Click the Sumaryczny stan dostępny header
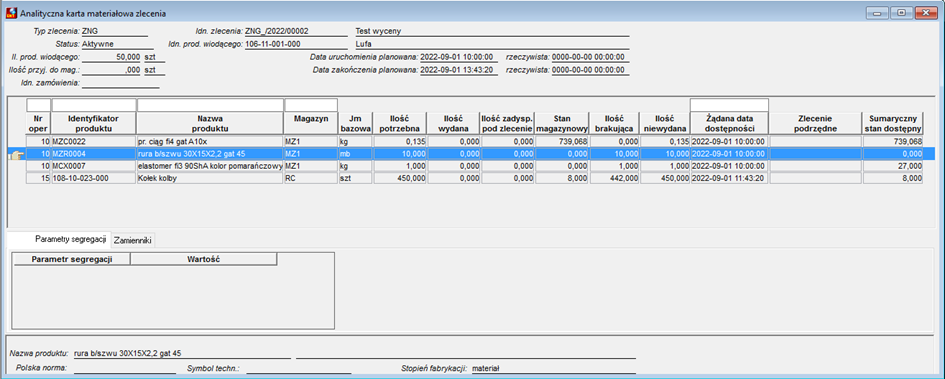Viewport: 945px width, 379px height. pyautogui.click(x=893, y=124)
